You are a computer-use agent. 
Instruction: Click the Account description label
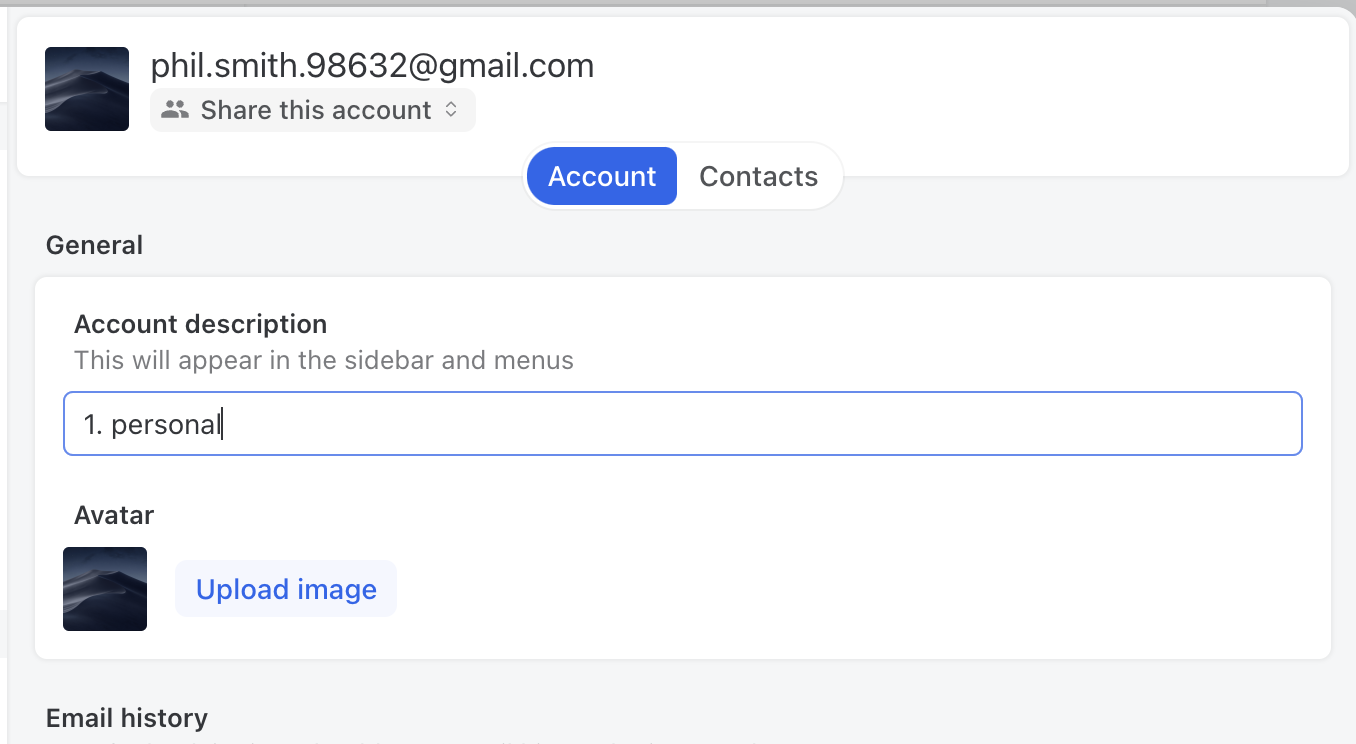point(200,324)
